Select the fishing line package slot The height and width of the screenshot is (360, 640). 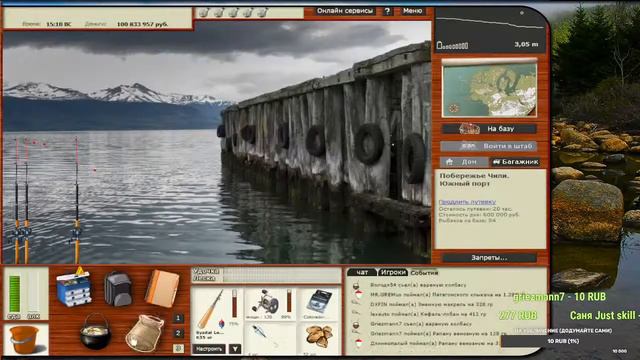[319, 304]
